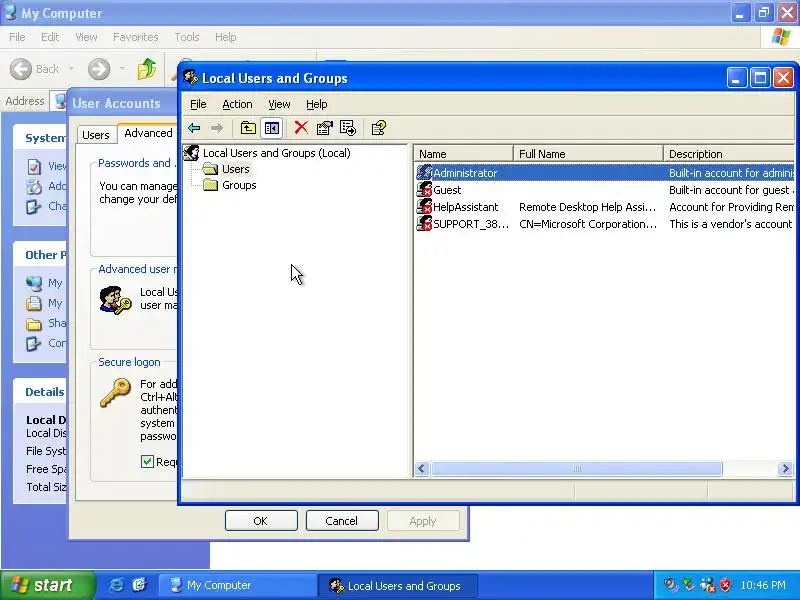800x600 pixels.
Task: Open Properties via toolbar icon
Action: pos(324,128)
